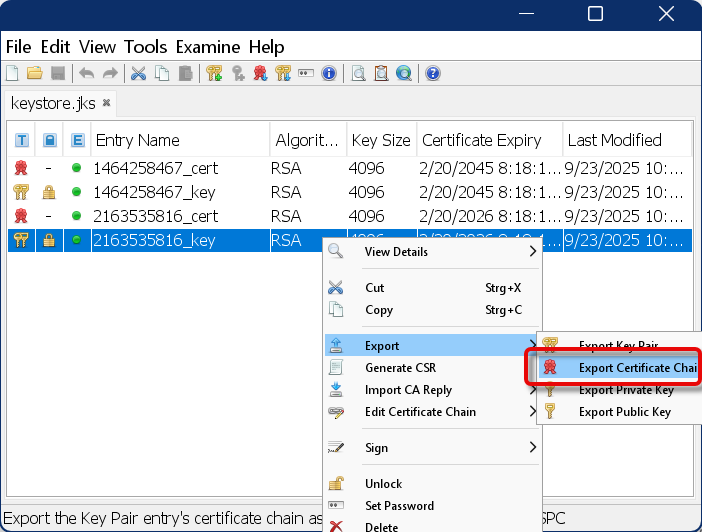
Task: Close the keystore.jks tab
Action: click(107, 103)
